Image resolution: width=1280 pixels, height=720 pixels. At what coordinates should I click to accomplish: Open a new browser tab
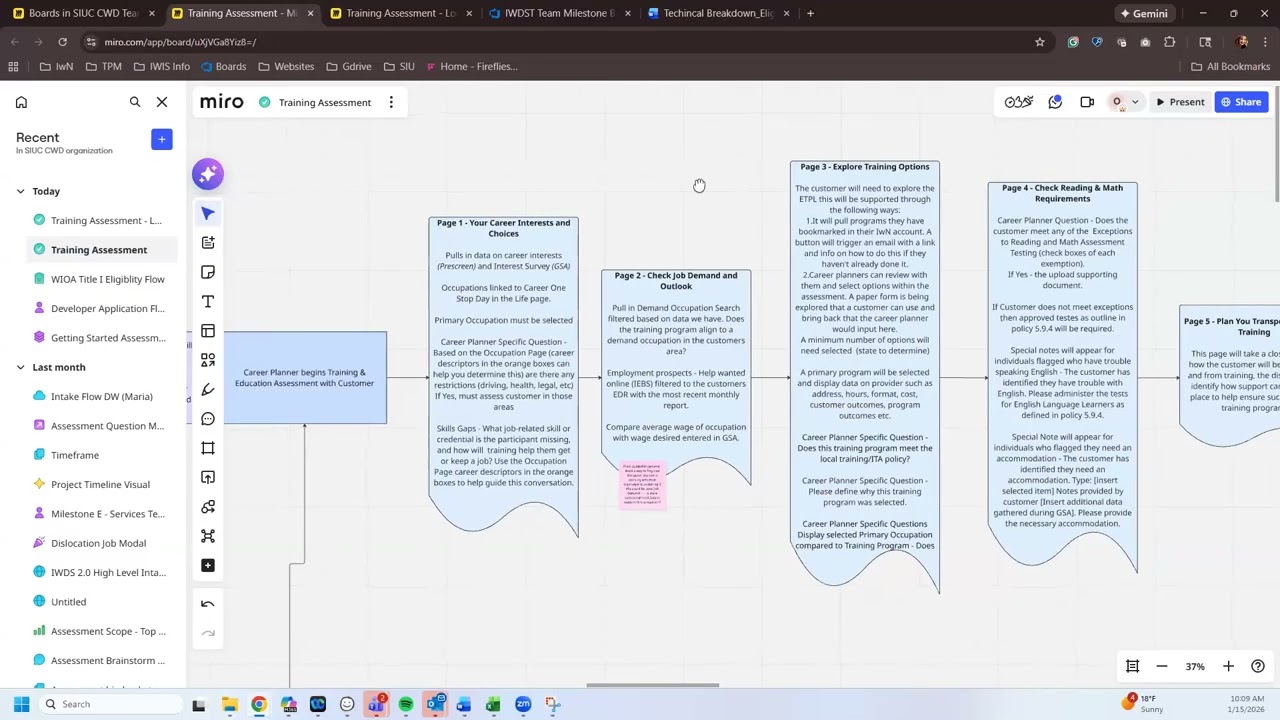(x=810, y=13)
